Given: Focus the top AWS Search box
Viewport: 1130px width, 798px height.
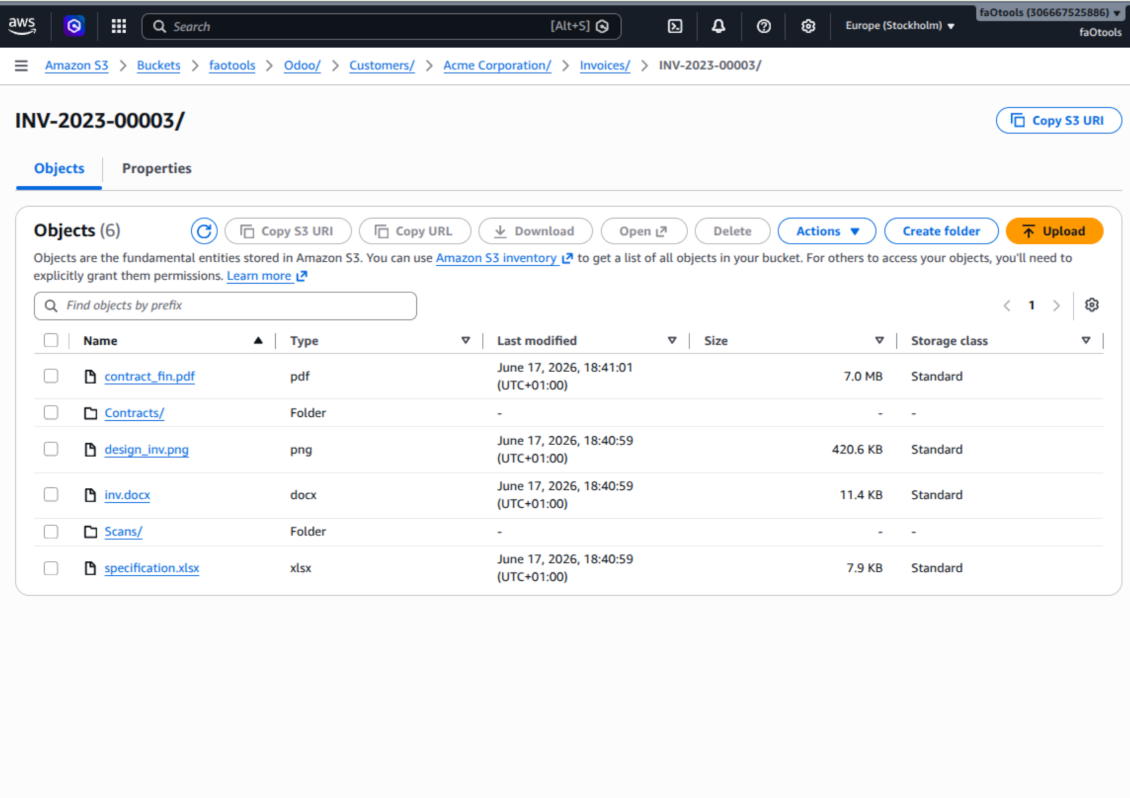Looking at the screenshot, I should [381, 27].
